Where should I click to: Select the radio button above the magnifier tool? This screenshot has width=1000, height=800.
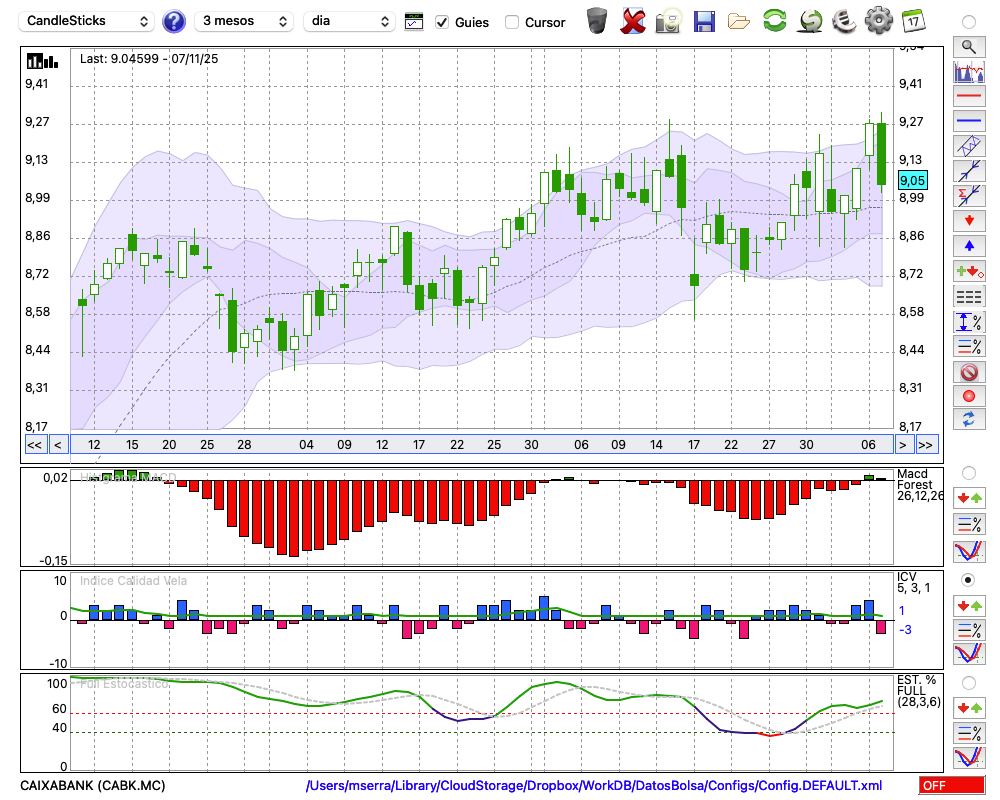point(968,22)
